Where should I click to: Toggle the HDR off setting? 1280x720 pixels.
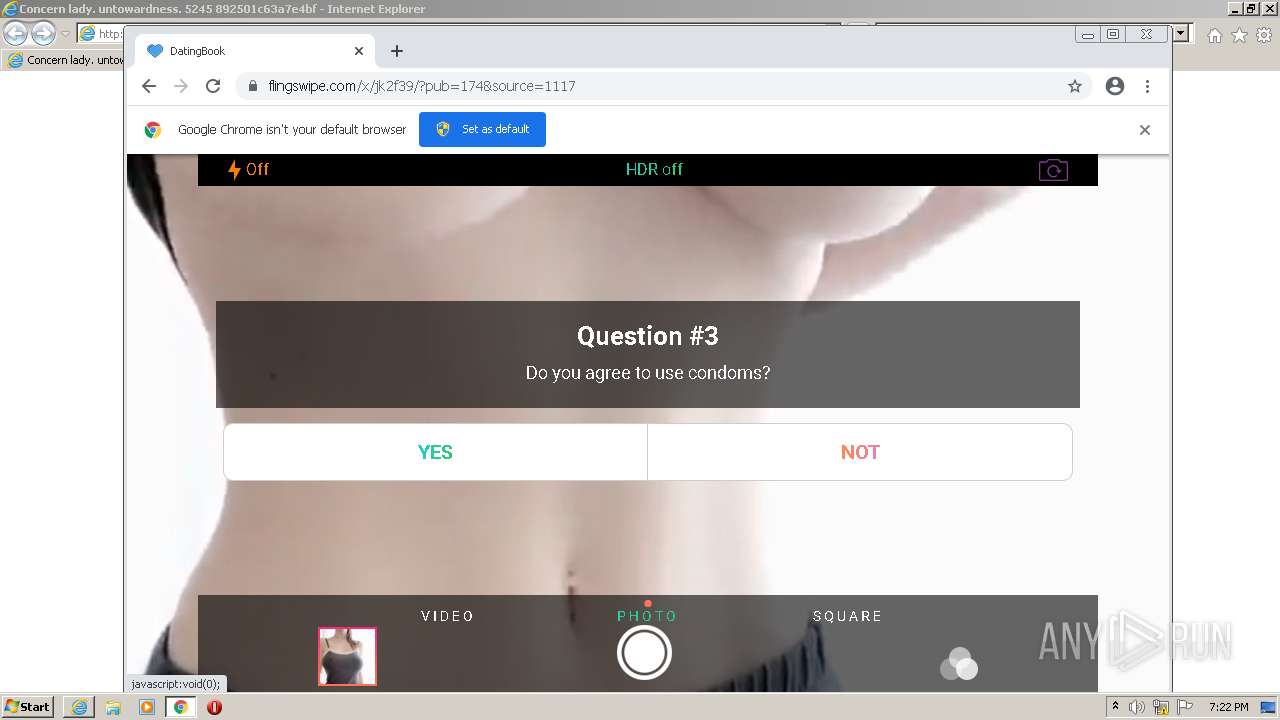click(x=654, y=169)
